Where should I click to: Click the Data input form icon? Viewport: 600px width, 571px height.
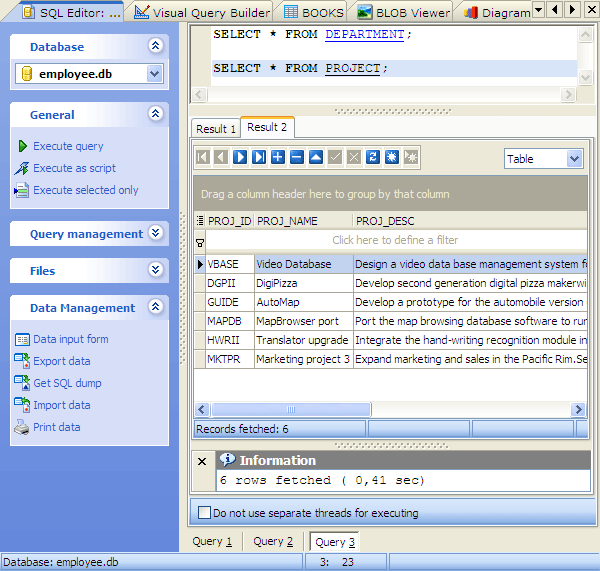(x=22, y=339)
